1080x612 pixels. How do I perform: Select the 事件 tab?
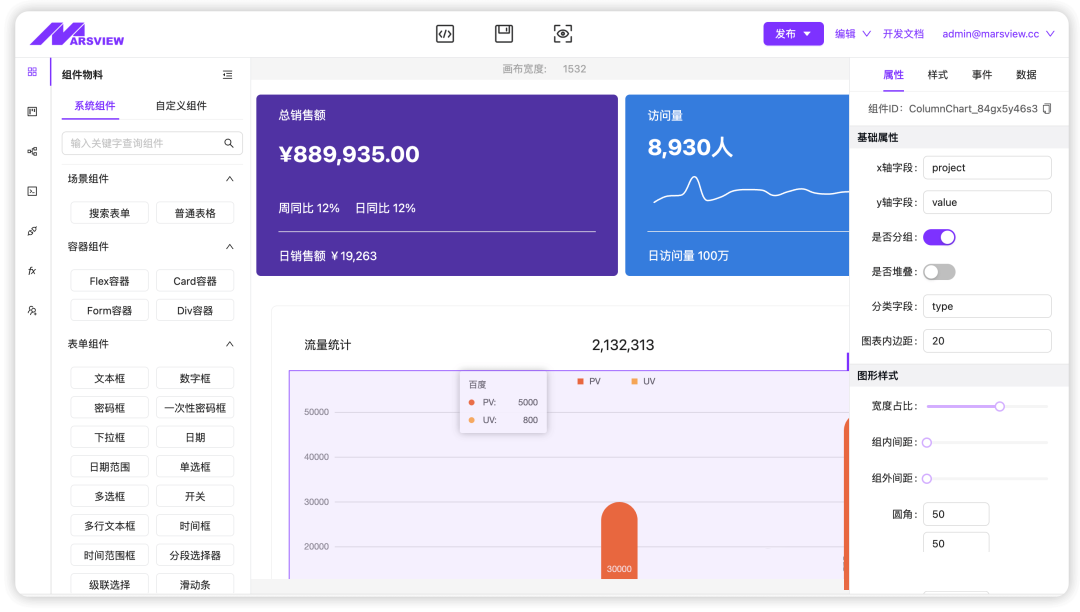(982, 74)
